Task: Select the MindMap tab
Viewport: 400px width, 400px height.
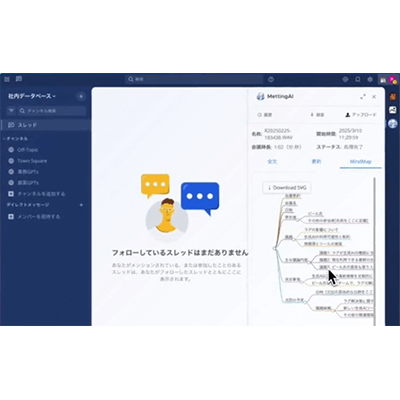Action: pos(360,162)
